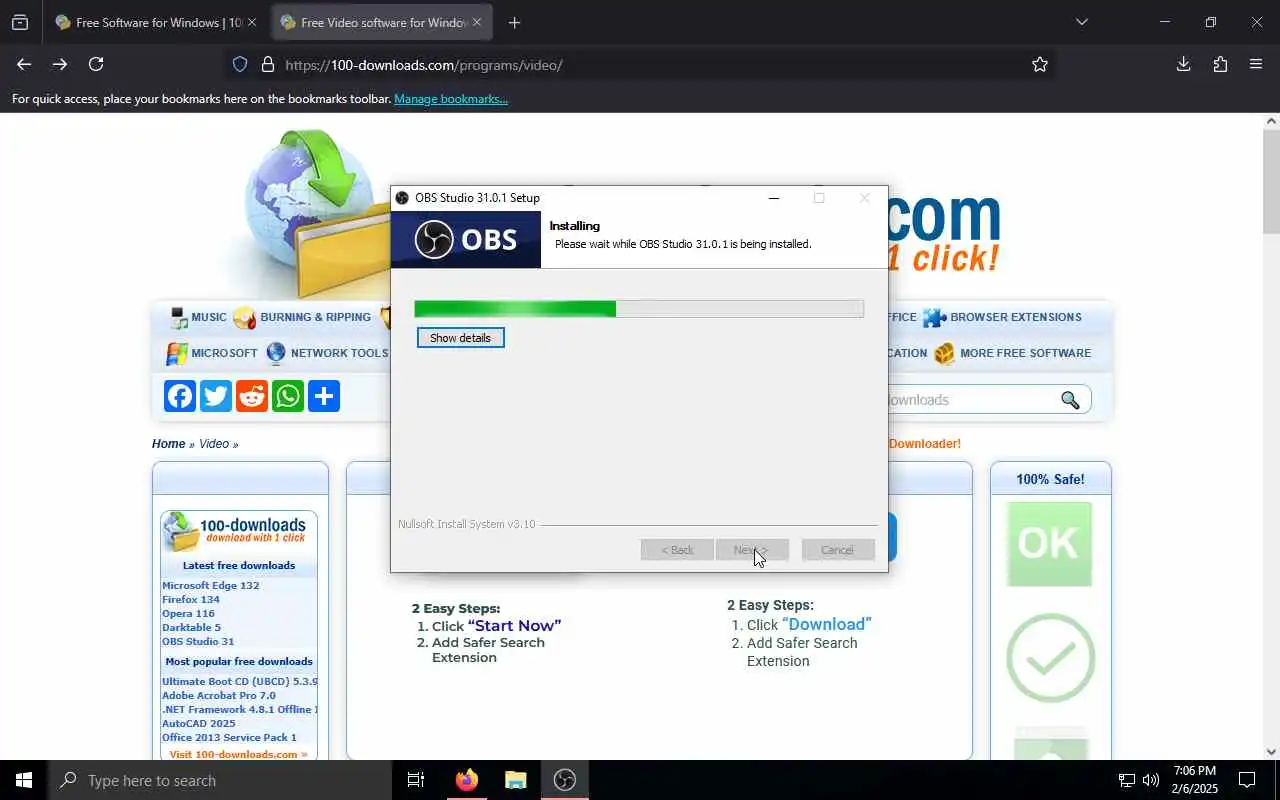Click the Show details button
This screenshot has height=800, width=1280.
pyautogui.click(x=460, y=338)
